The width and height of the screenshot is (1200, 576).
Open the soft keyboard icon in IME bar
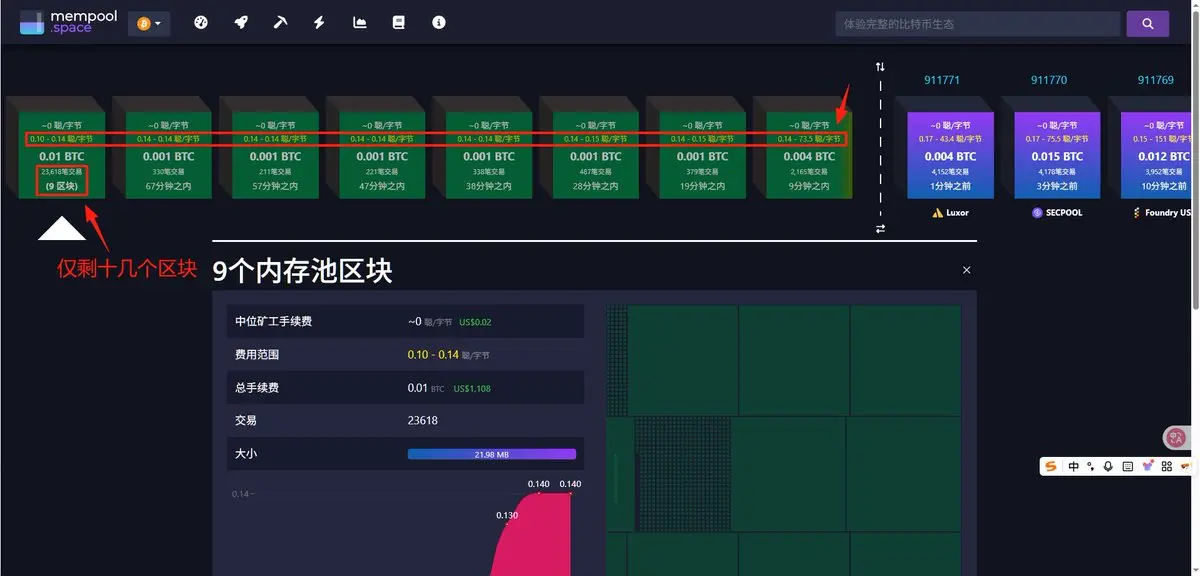pyautogui.click(x=1127, y=466)
